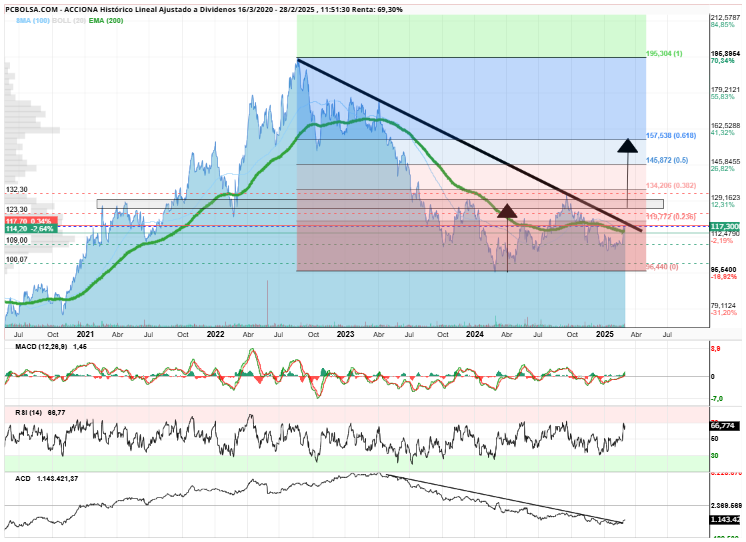
Task: Click the 157,538 (0.618) Fibonacci level label
Action: click(x=671, y=136)
